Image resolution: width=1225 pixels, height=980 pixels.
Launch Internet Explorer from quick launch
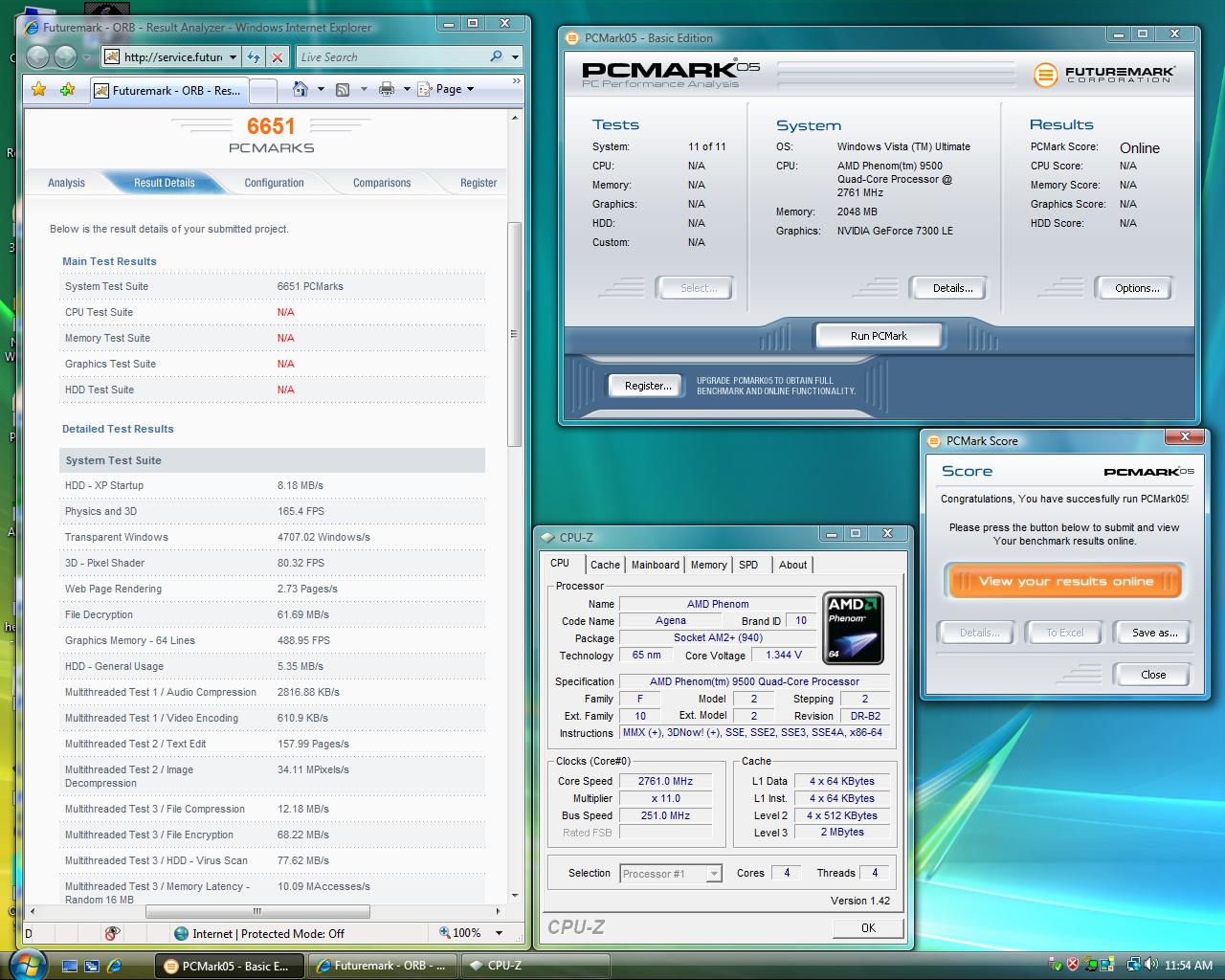click(114, 966)
